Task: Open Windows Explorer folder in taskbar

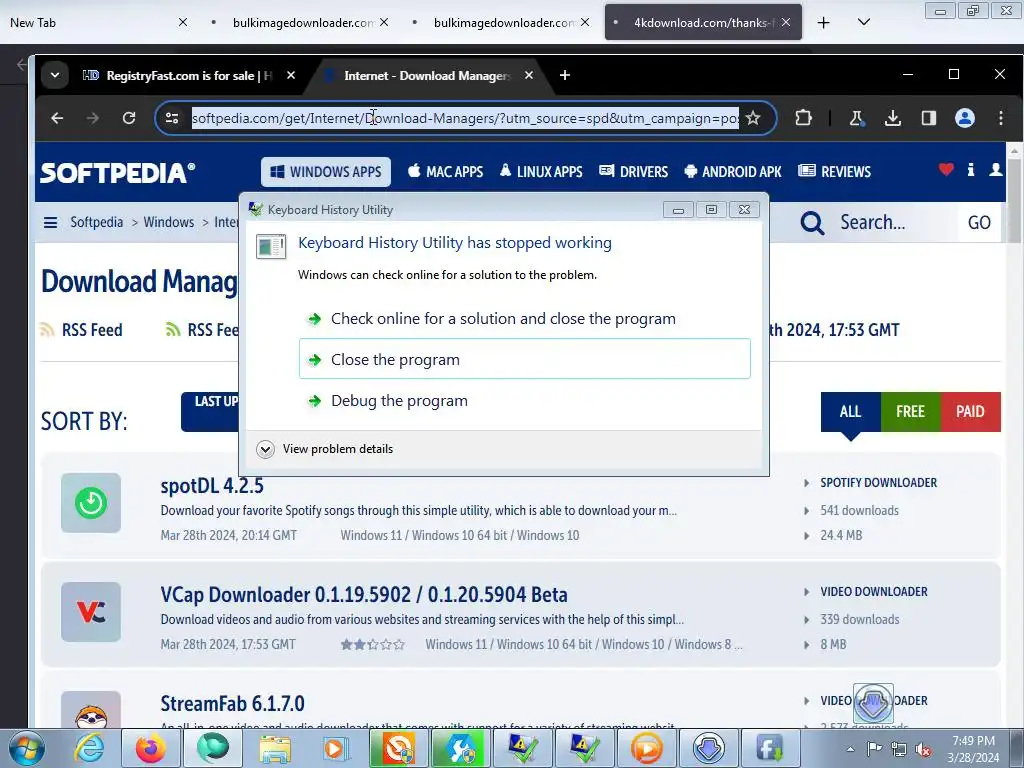Action: tap(275, 748)
